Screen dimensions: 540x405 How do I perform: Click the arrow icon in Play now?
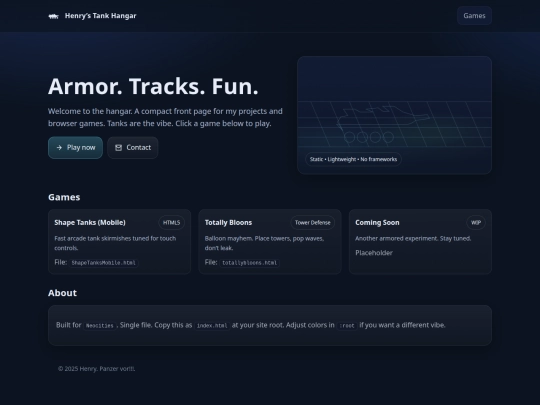pos(59,148)
